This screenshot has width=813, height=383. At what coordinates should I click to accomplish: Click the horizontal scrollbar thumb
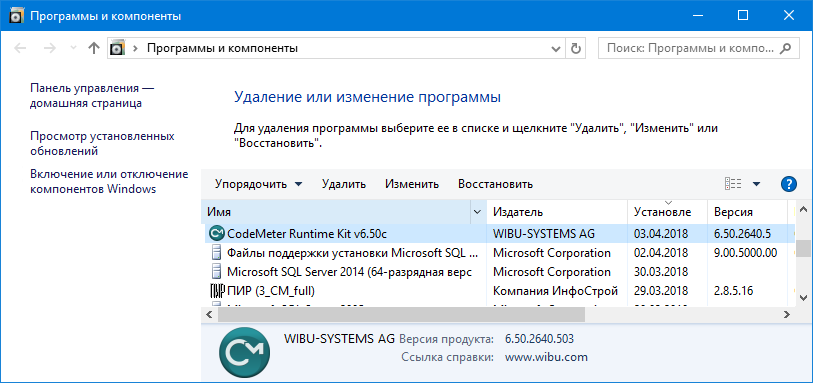pyautogui.click(x=401, y=314)
